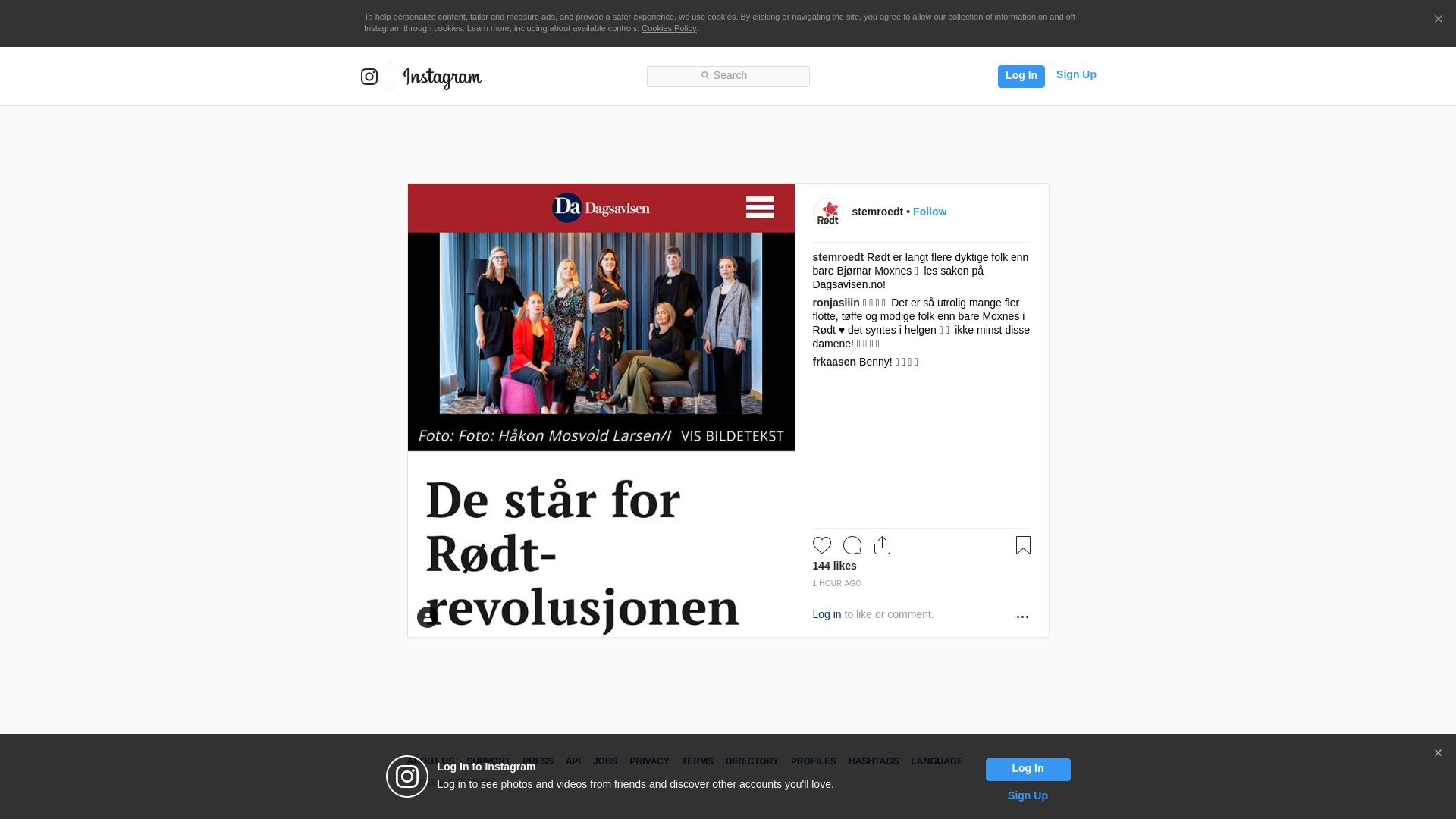Click the Sign Up link in header
This screenshot has height=819, width=1456.
[x=1076, y=74]
